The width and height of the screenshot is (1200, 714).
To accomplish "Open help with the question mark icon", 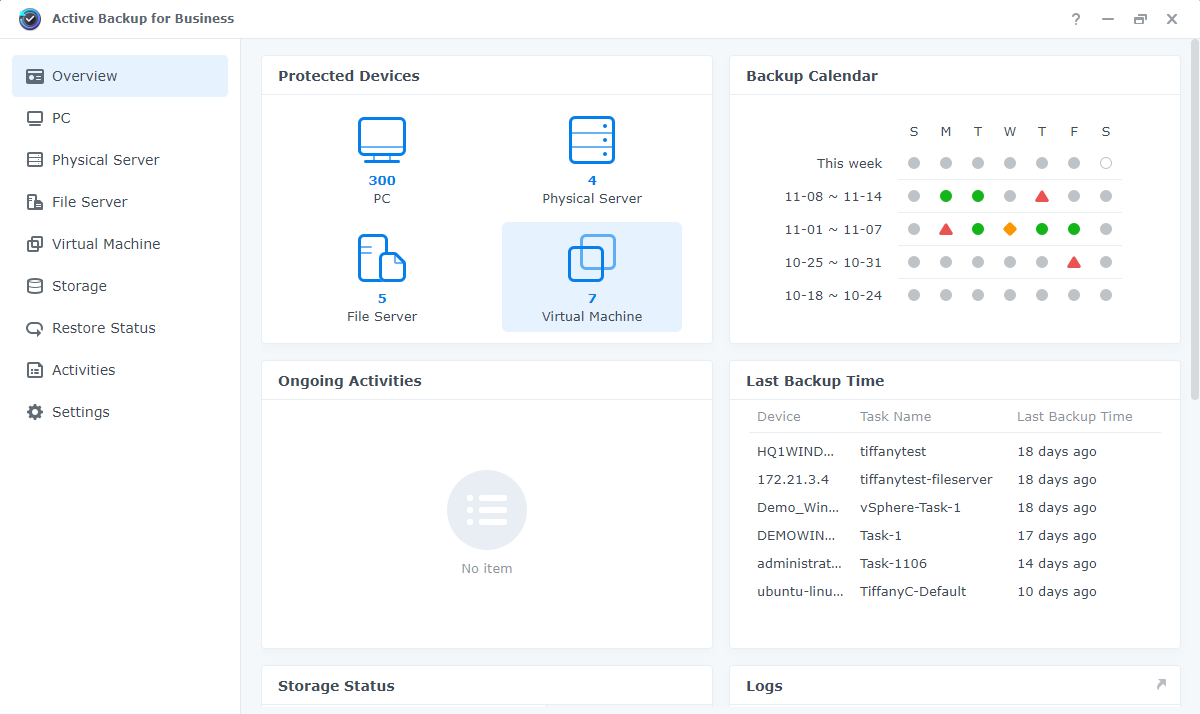I will (x=1075, y=18).
